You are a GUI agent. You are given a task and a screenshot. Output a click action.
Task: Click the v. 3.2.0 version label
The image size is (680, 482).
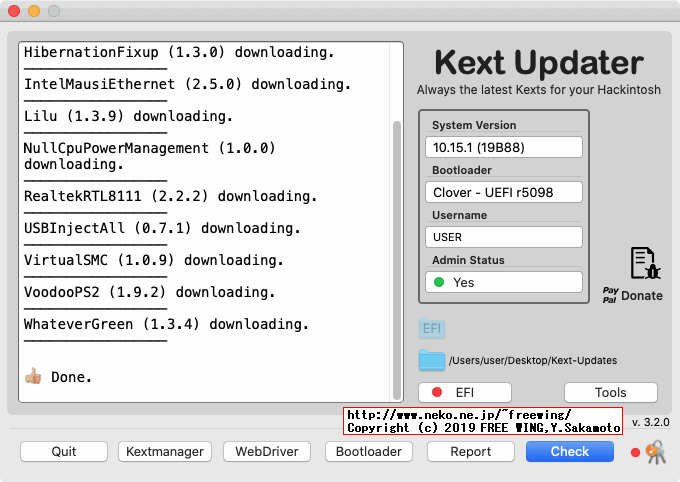click(x=651, y=422)
